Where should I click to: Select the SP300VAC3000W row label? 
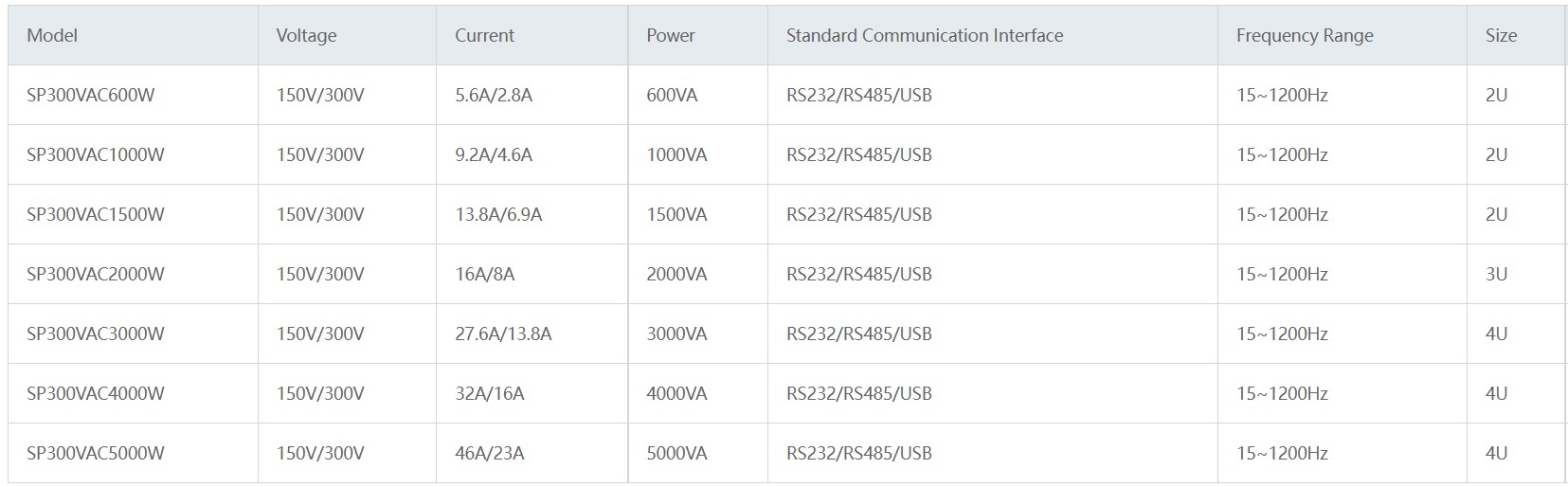click(96, 334)
